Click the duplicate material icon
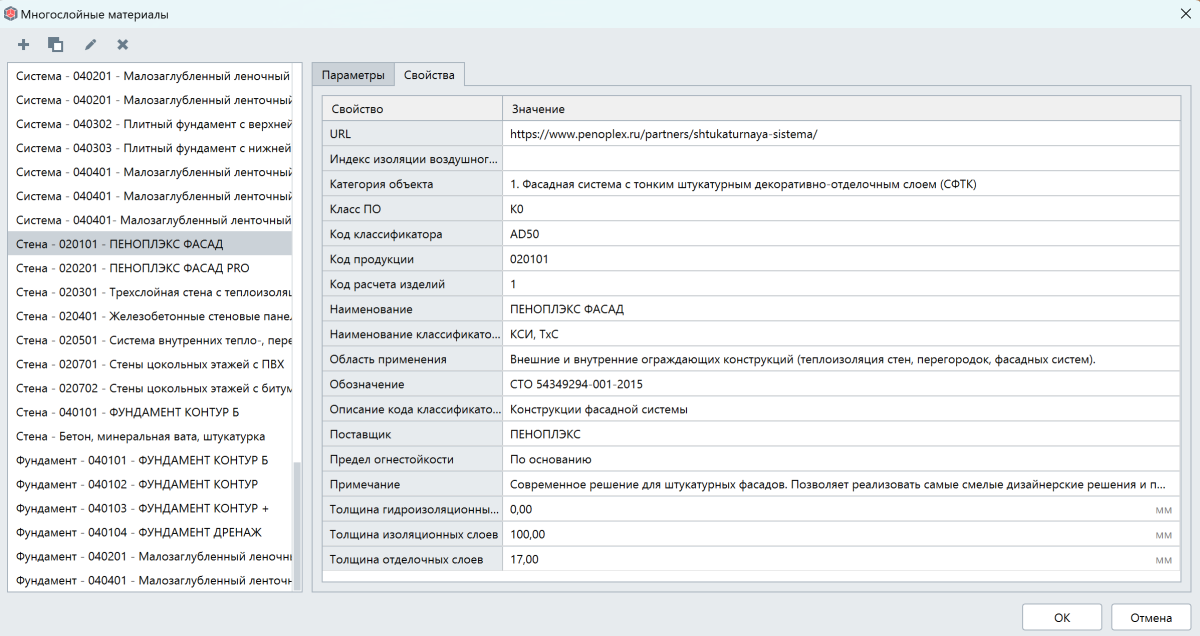Viewport: 1200px width, 636px height. [x=56, y=45]
